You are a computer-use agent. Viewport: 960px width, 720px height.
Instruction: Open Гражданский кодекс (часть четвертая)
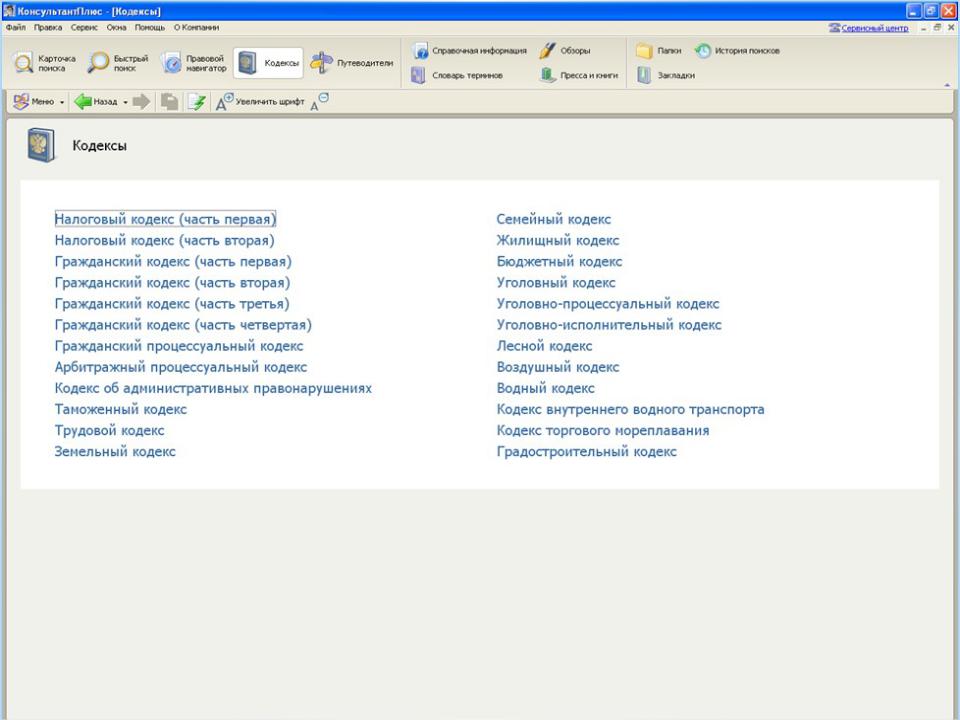pyautogui.click(x=183, y=324)
